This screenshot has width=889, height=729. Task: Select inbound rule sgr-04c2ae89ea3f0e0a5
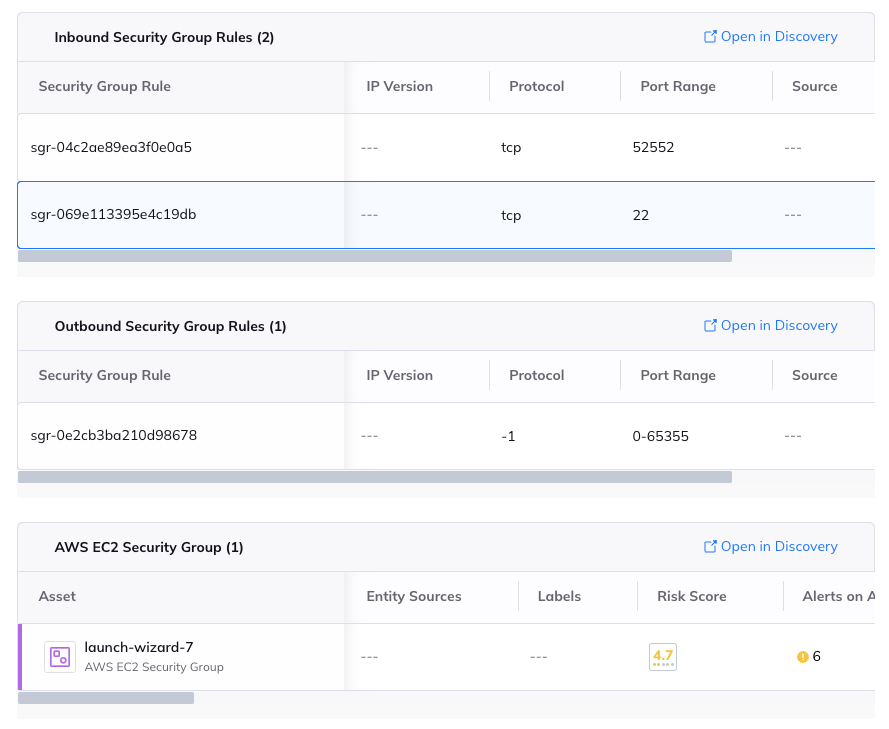(111, 148)
